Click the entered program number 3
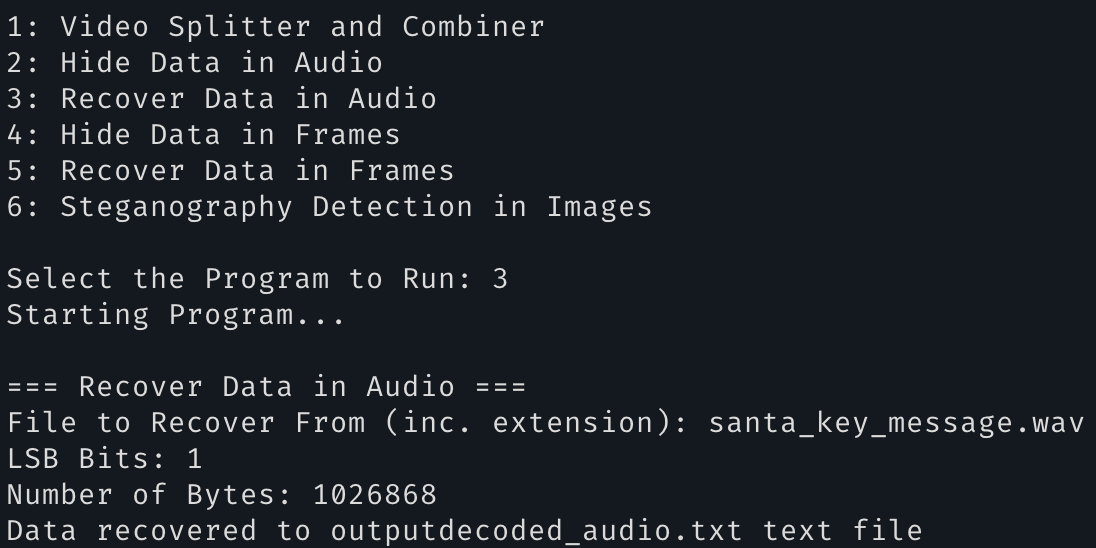This screenshot has width=1096, height=548. click(500, 279)
